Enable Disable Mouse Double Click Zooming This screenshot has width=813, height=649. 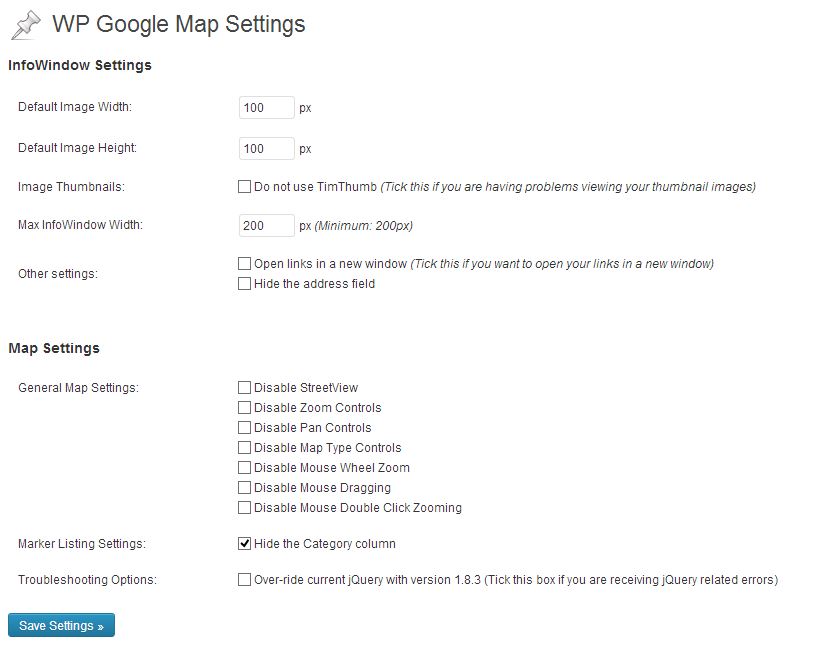tap(244, 508)
